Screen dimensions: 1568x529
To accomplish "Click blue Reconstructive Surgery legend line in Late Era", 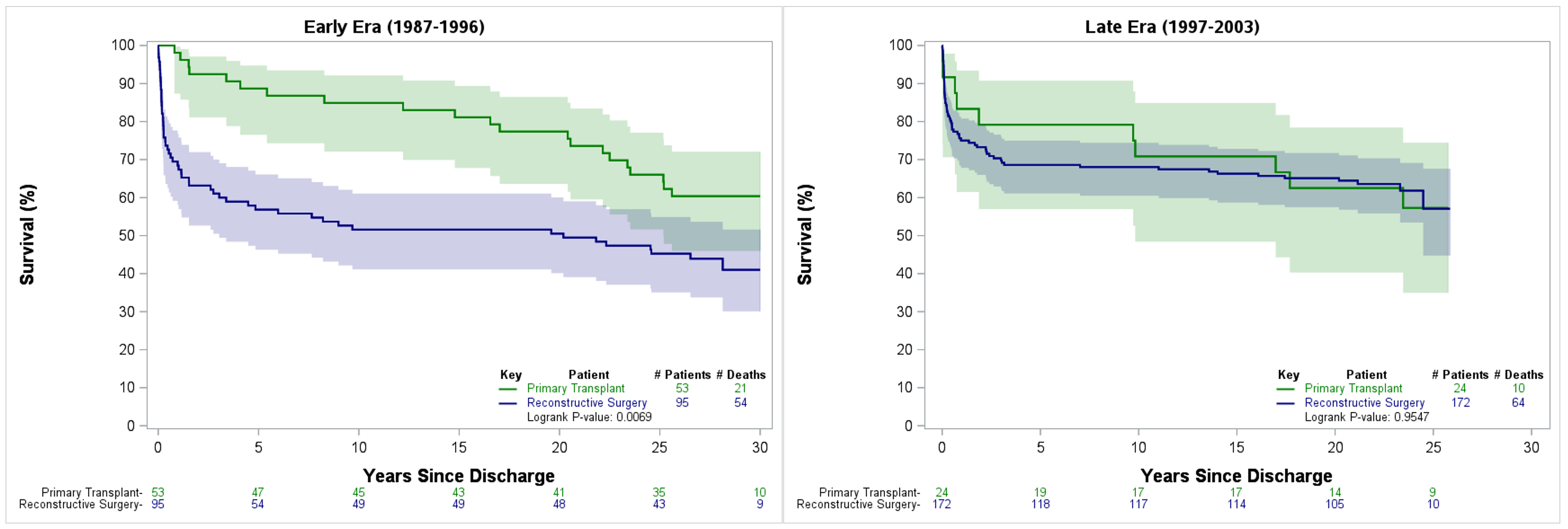I will coord(1286,403).
